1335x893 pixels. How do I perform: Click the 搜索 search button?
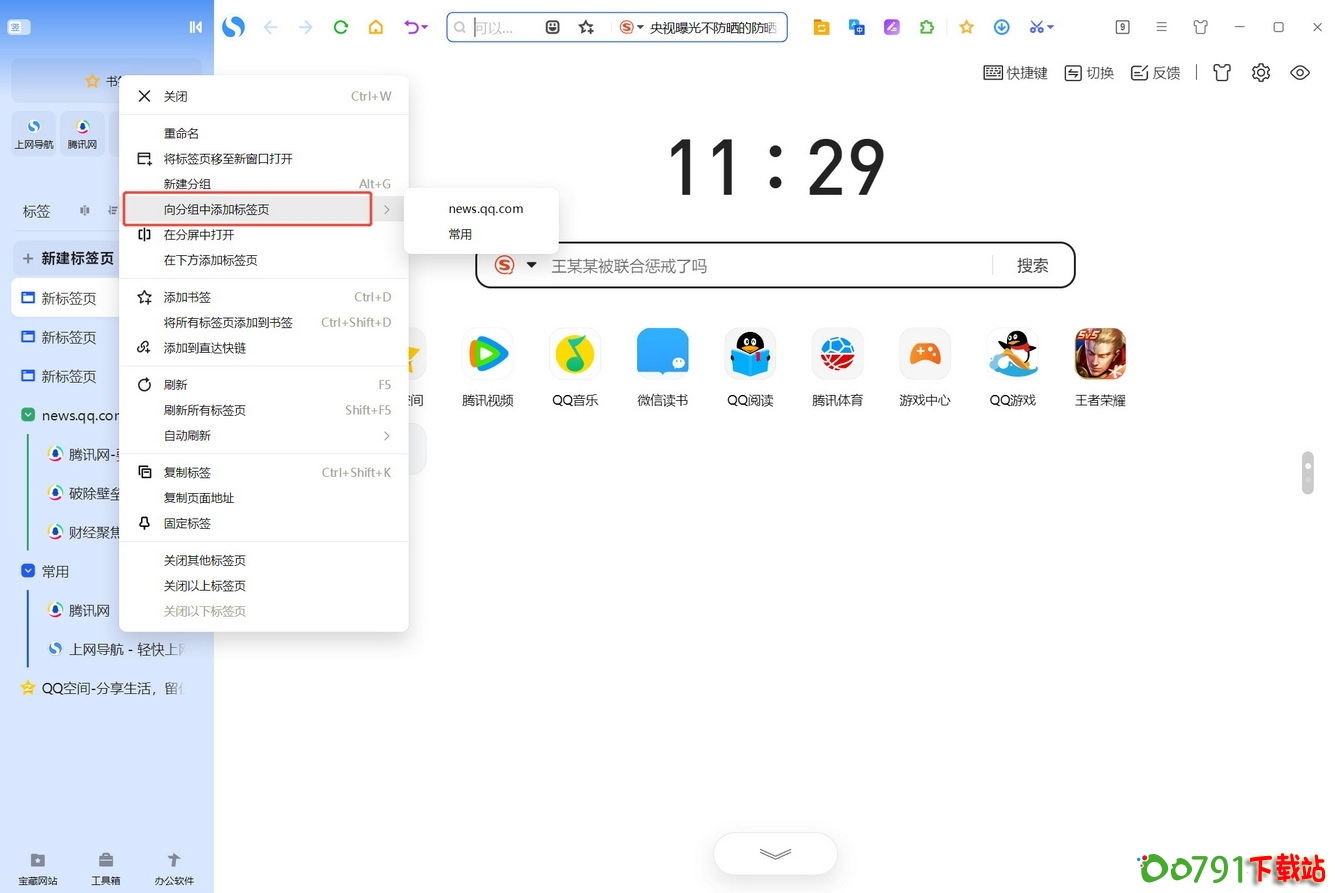coord(1033,265)
